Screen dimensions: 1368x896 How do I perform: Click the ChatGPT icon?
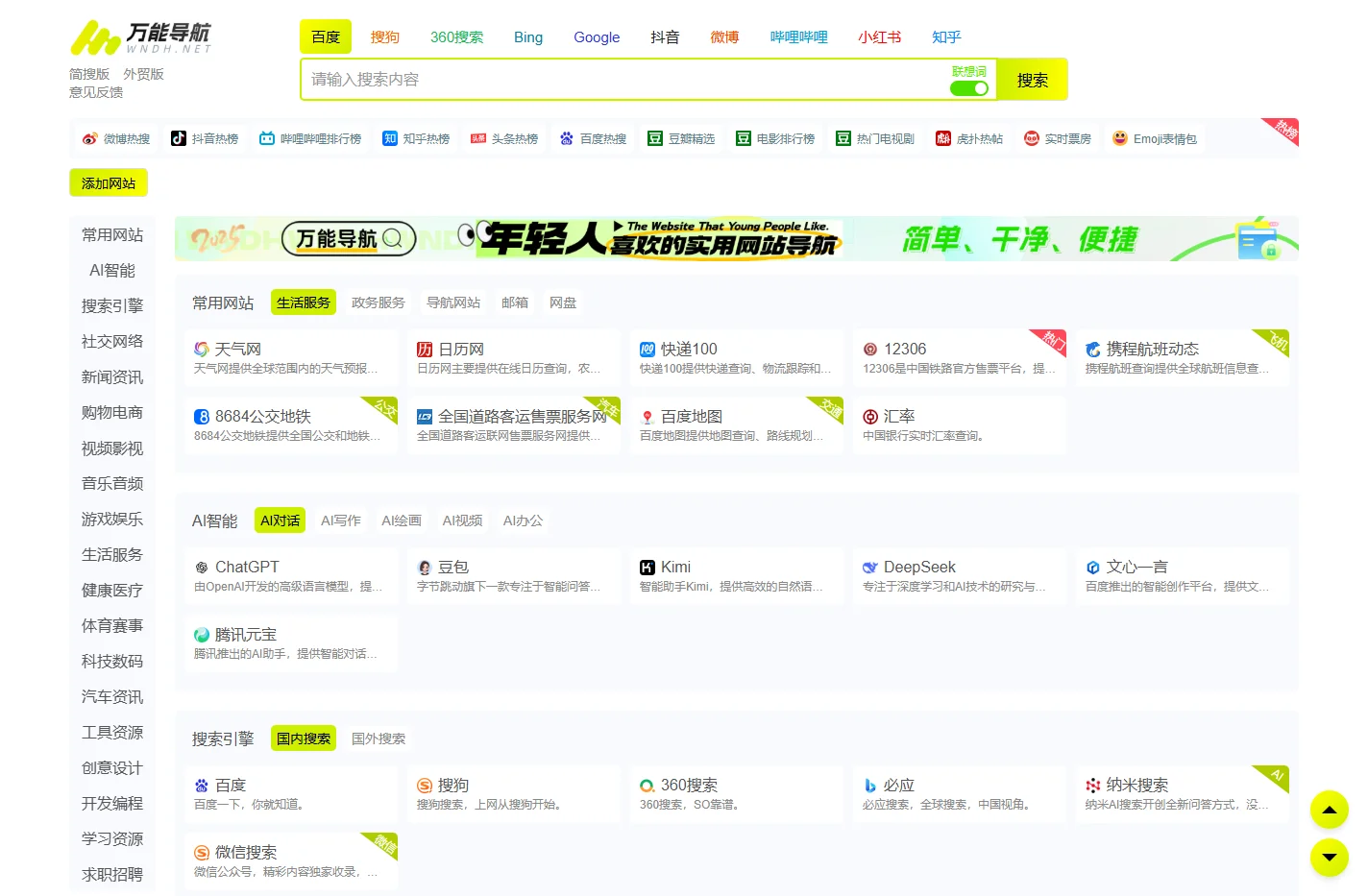pyautogui.click(x=202, y=568)
